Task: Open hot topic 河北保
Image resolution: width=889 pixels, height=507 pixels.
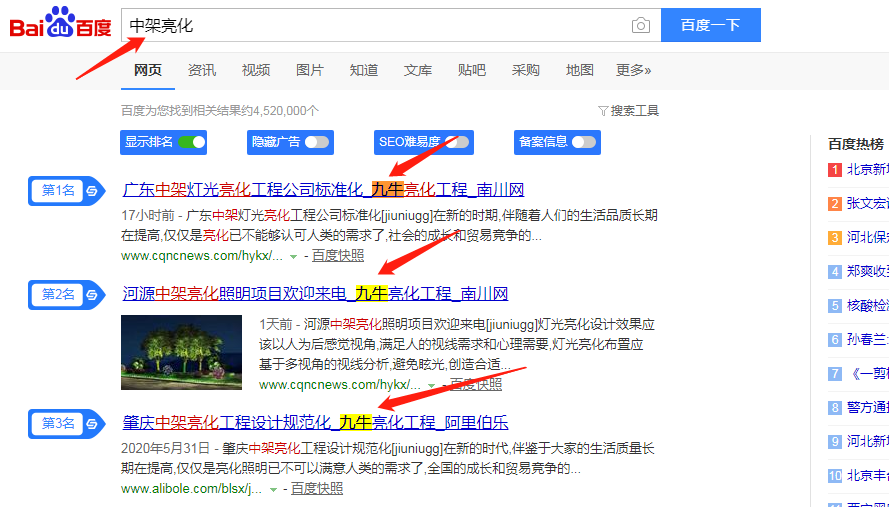Action: (x=867, y=238)
